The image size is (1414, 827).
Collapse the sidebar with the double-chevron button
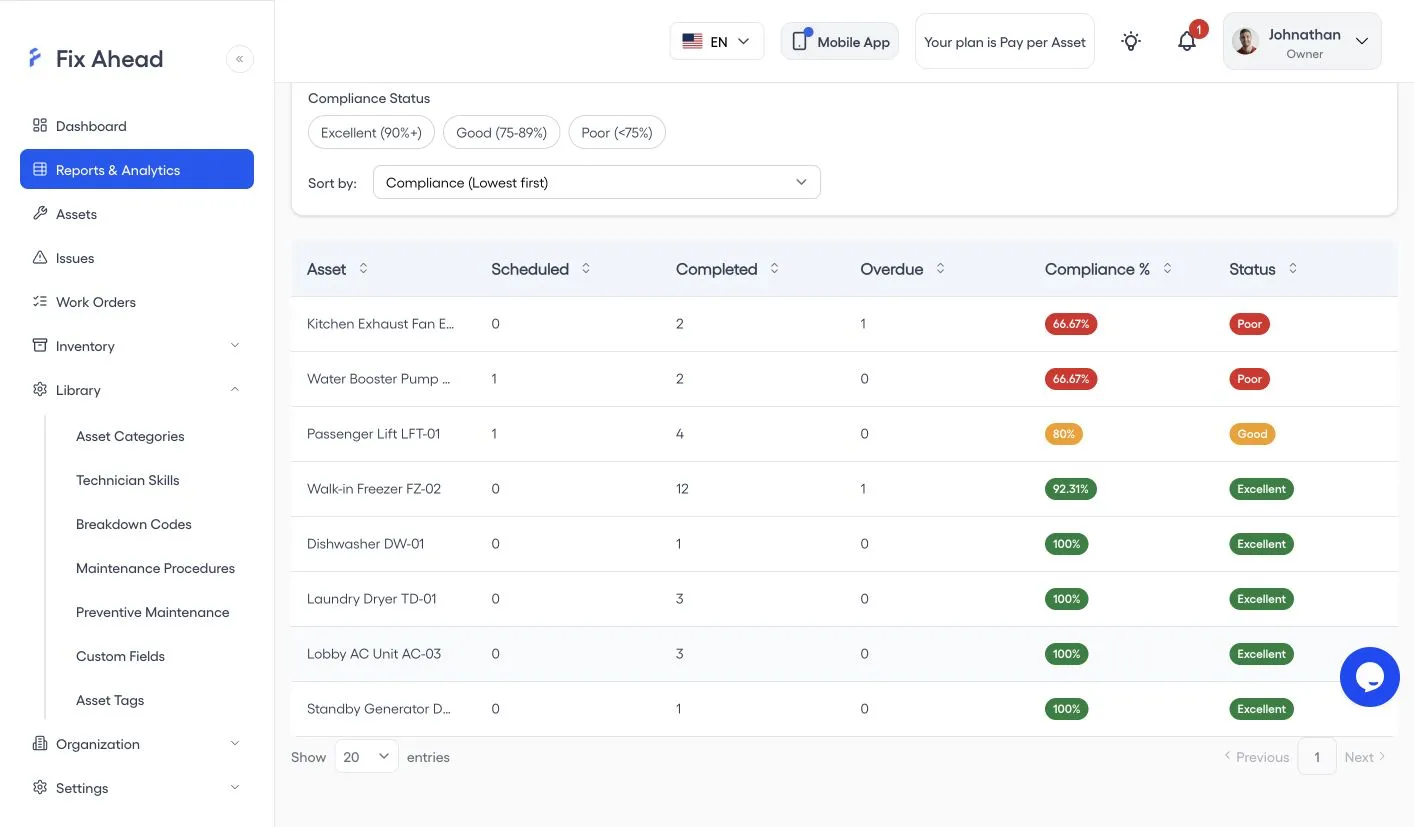240,59
